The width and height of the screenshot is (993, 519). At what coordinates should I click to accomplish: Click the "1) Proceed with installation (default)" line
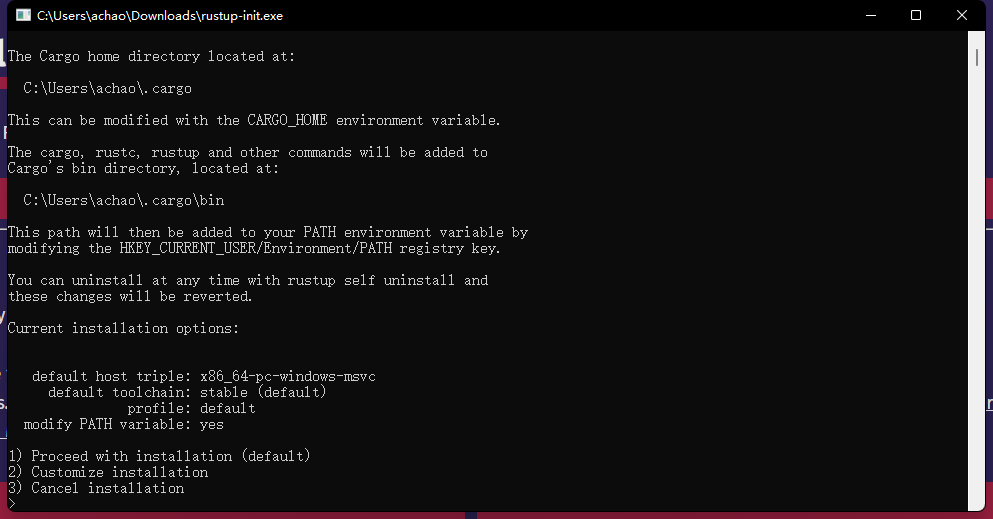(160, 456)
